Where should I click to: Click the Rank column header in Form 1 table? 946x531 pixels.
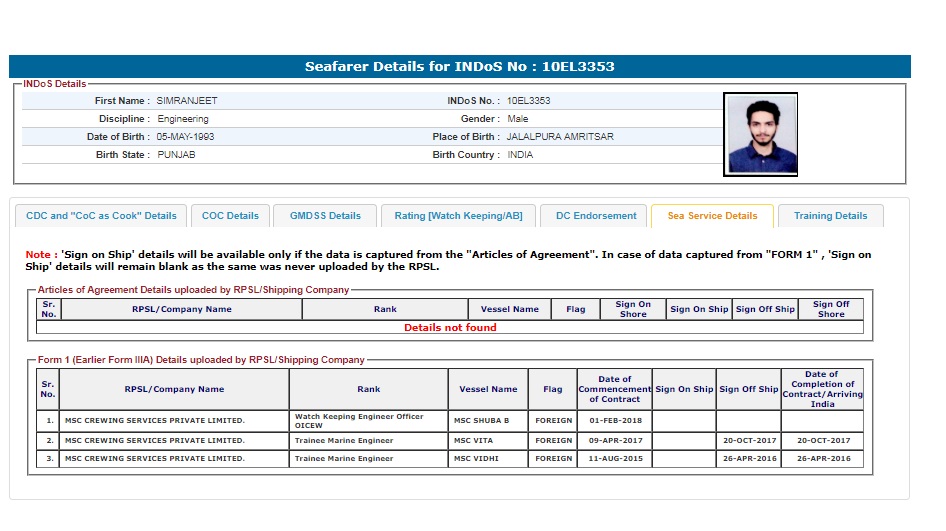[x=368, y=390]
